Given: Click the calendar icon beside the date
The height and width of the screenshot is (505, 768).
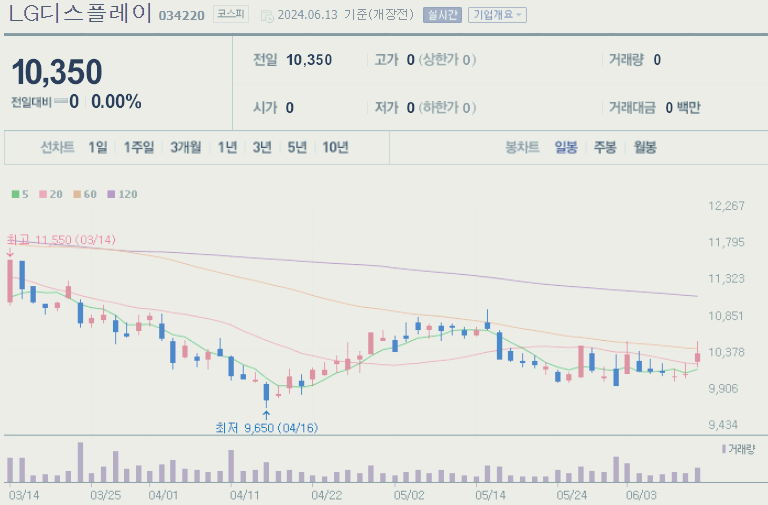Looking at the screenshot, I should pos(267,16).
